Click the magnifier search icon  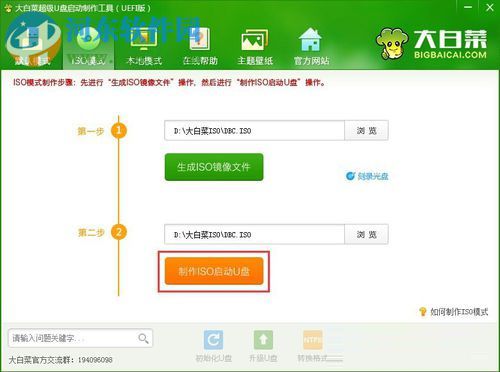(x=143, y=338)
